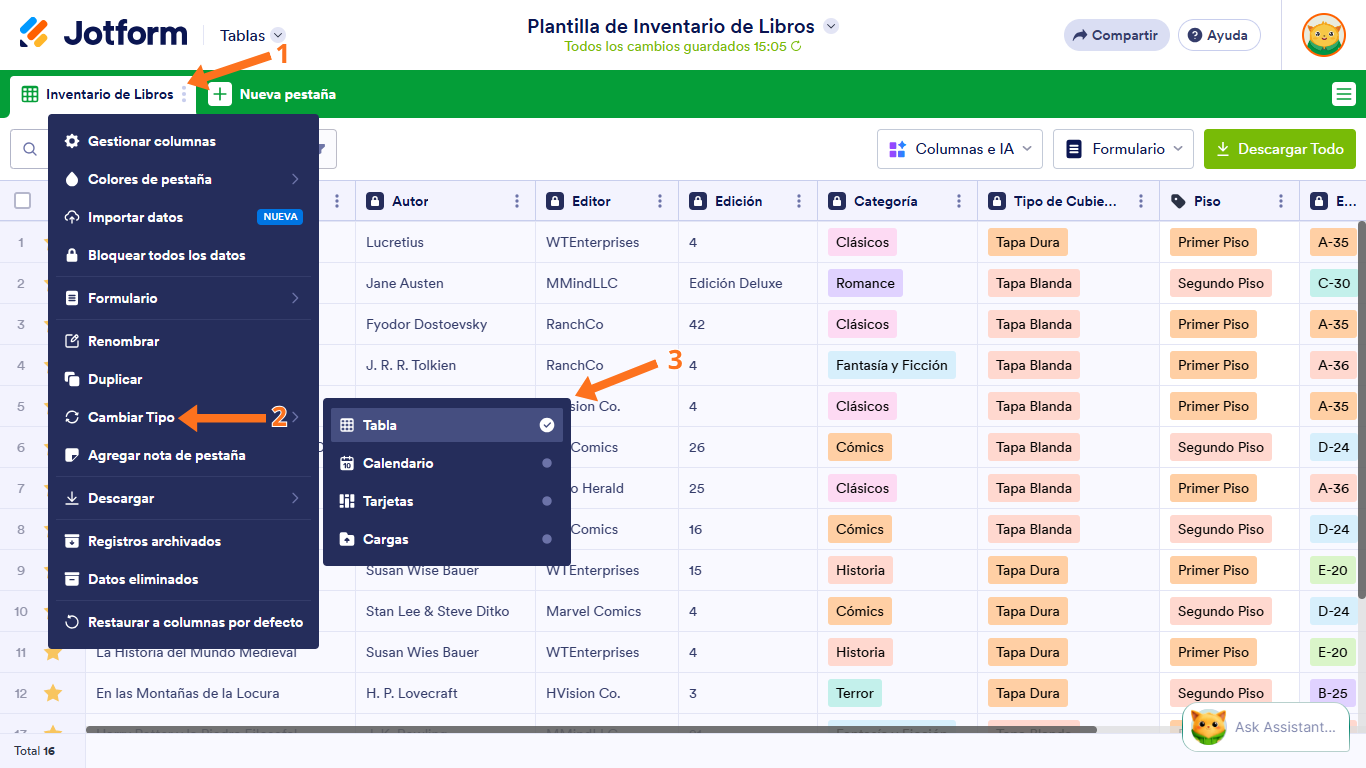Open Datos eliminados
This screenshot has height=768, width=1366.
click(x=183, y=579)
